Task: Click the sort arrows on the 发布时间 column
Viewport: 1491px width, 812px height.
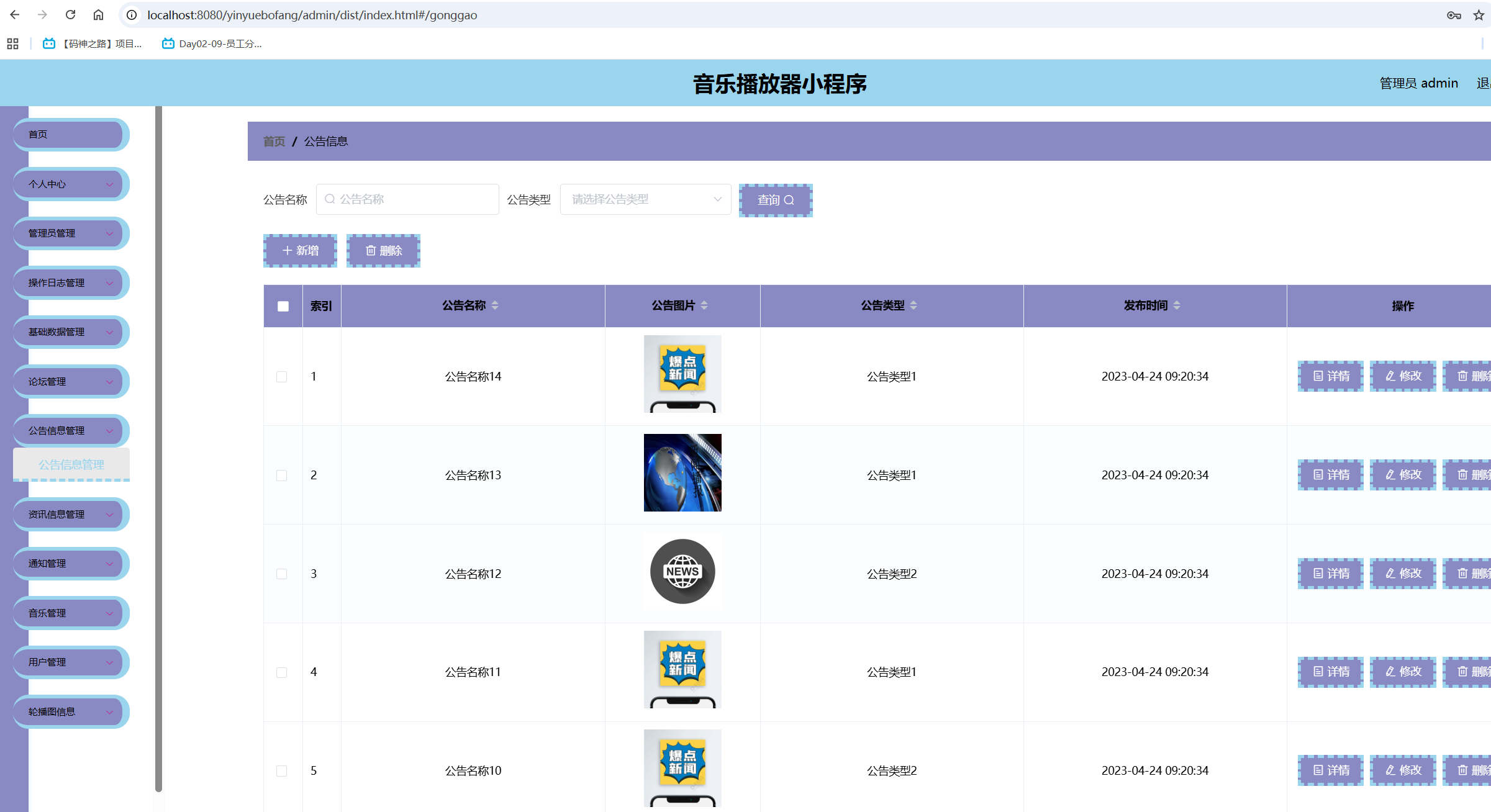Action: [x=1177, y=305]
